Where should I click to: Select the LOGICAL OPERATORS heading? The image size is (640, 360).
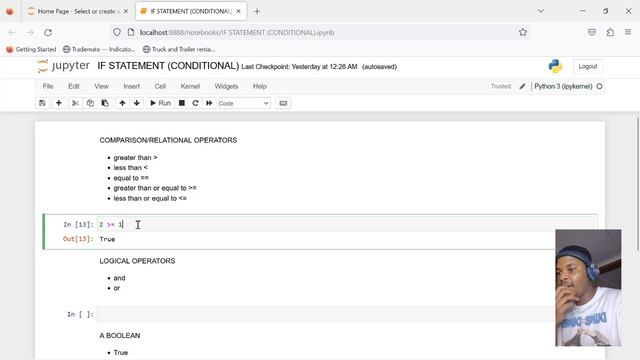point(137,261)
